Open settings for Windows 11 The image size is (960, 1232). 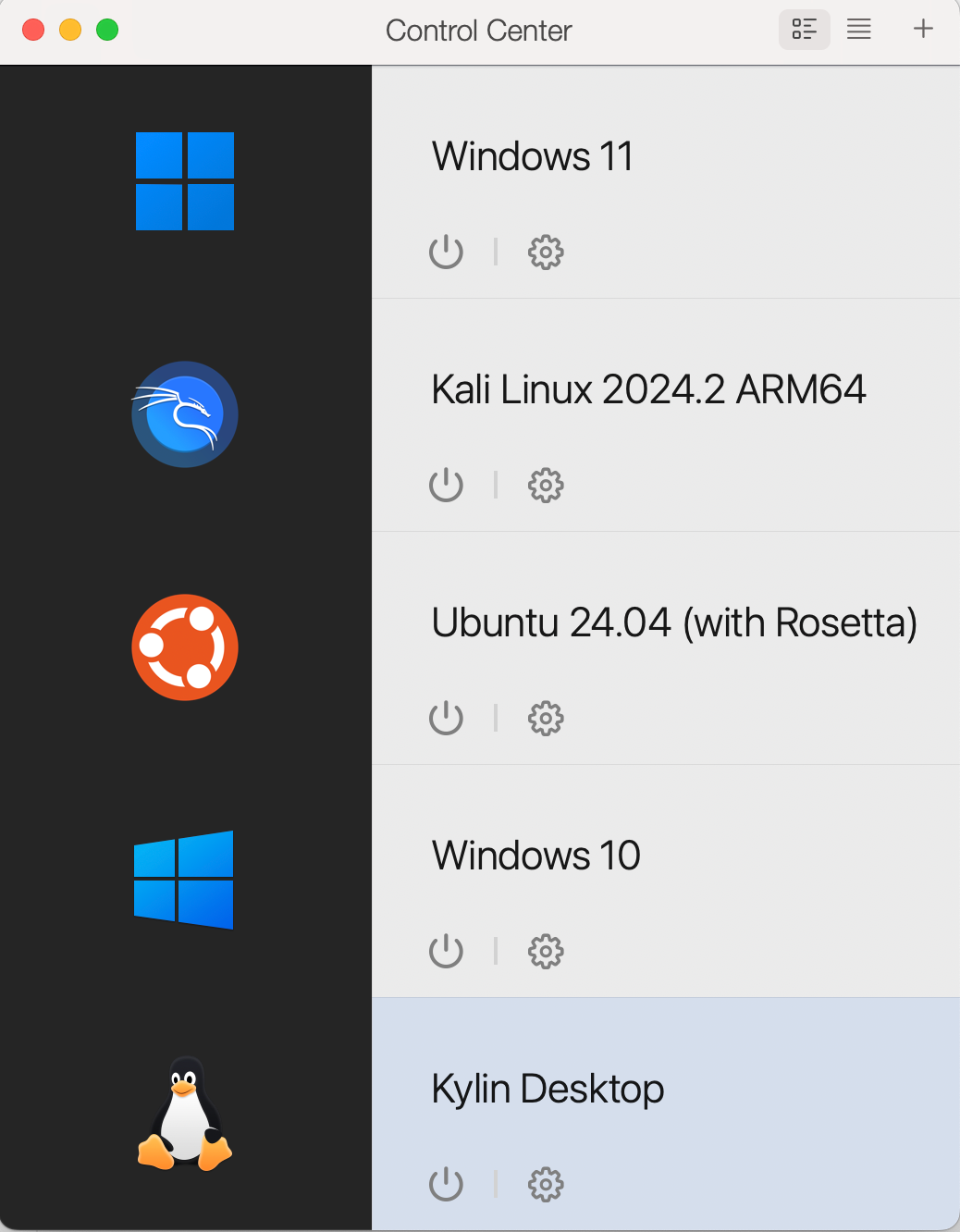[546, 252]
